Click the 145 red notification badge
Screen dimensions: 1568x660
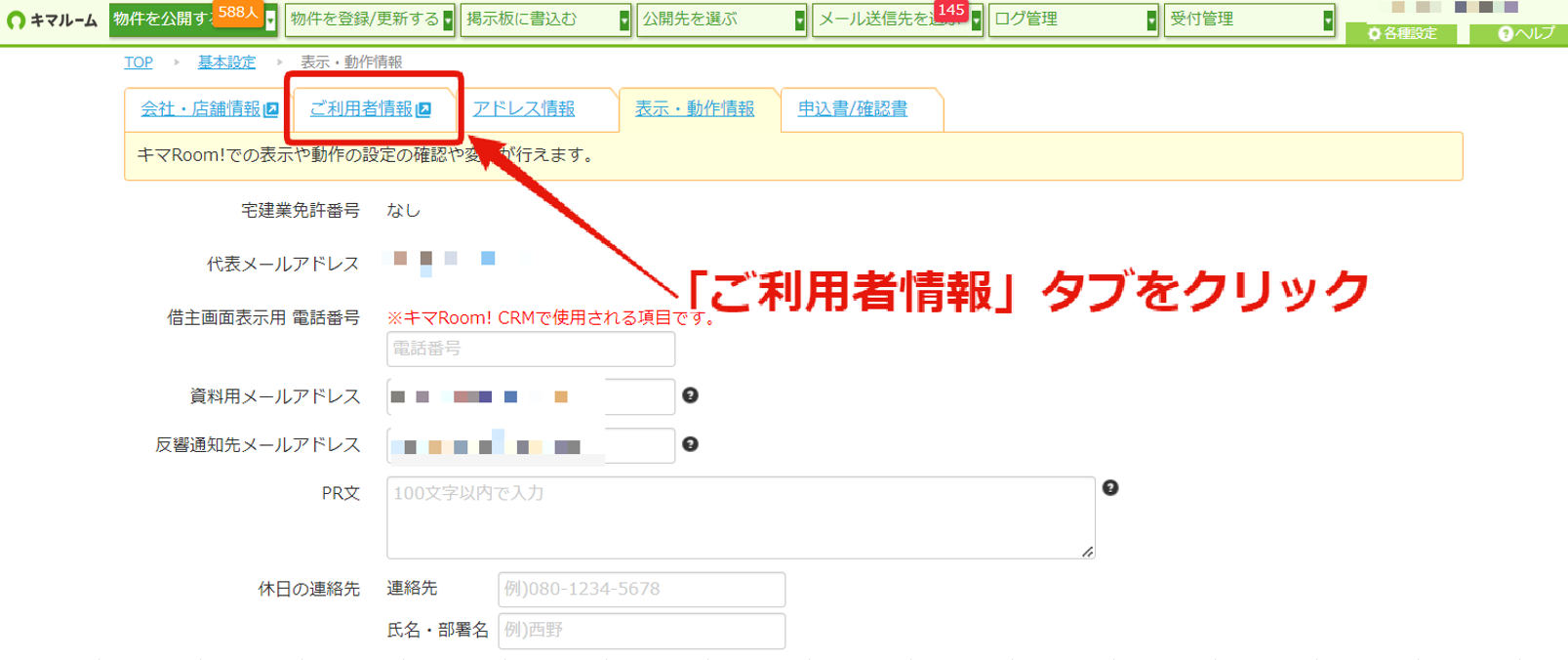pyautogui.click(x=950, y=10)
